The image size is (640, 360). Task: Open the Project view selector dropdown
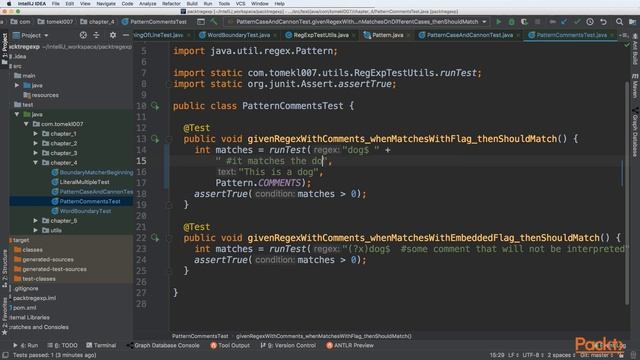(x=31, y=36)
